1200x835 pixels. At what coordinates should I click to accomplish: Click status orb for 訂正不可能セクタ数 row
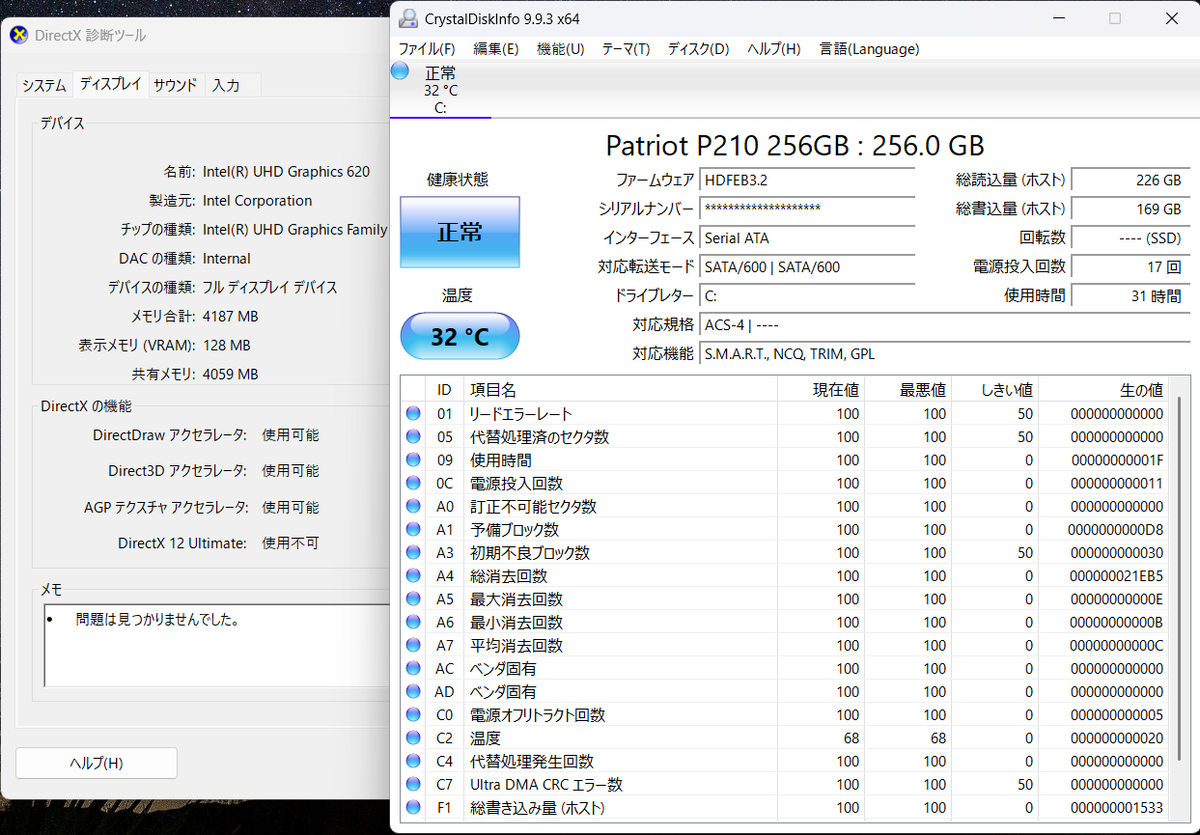413,506
